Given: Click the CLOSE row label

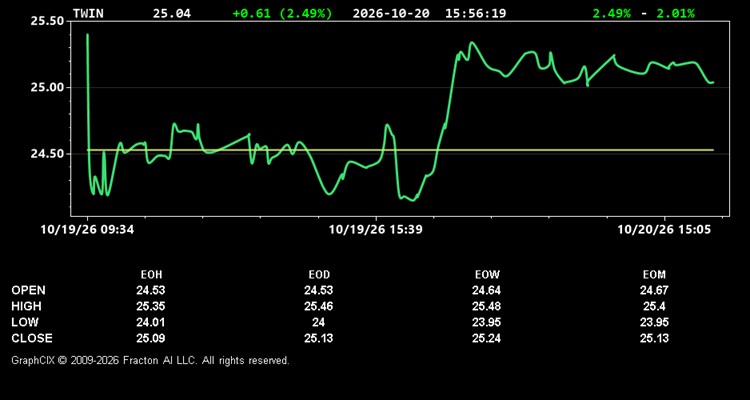Looking at the screenshot, I should coord(32,338).
